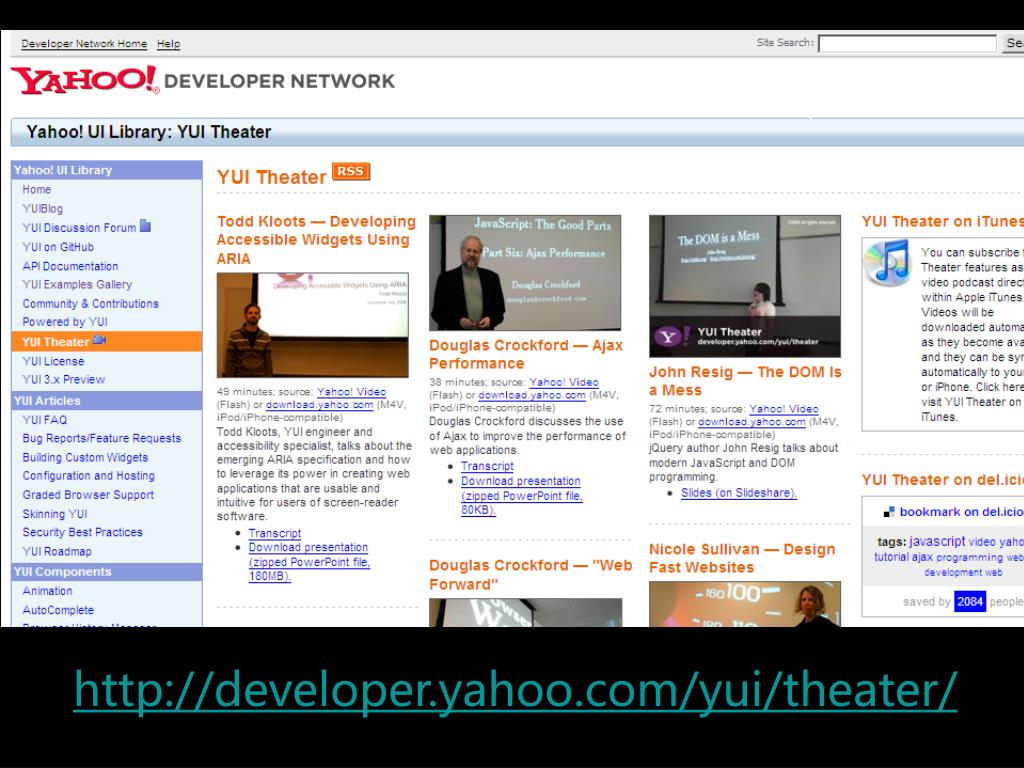Open Bug Reports/Feature Requests link

(x=102, y=438)
